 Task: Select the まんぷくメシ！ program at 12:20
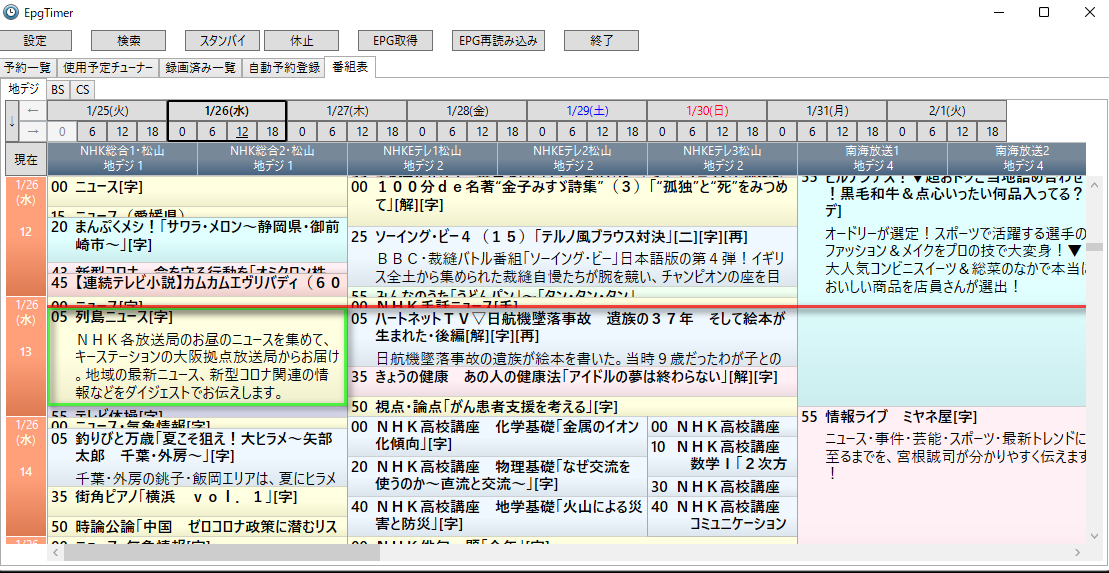197,238
